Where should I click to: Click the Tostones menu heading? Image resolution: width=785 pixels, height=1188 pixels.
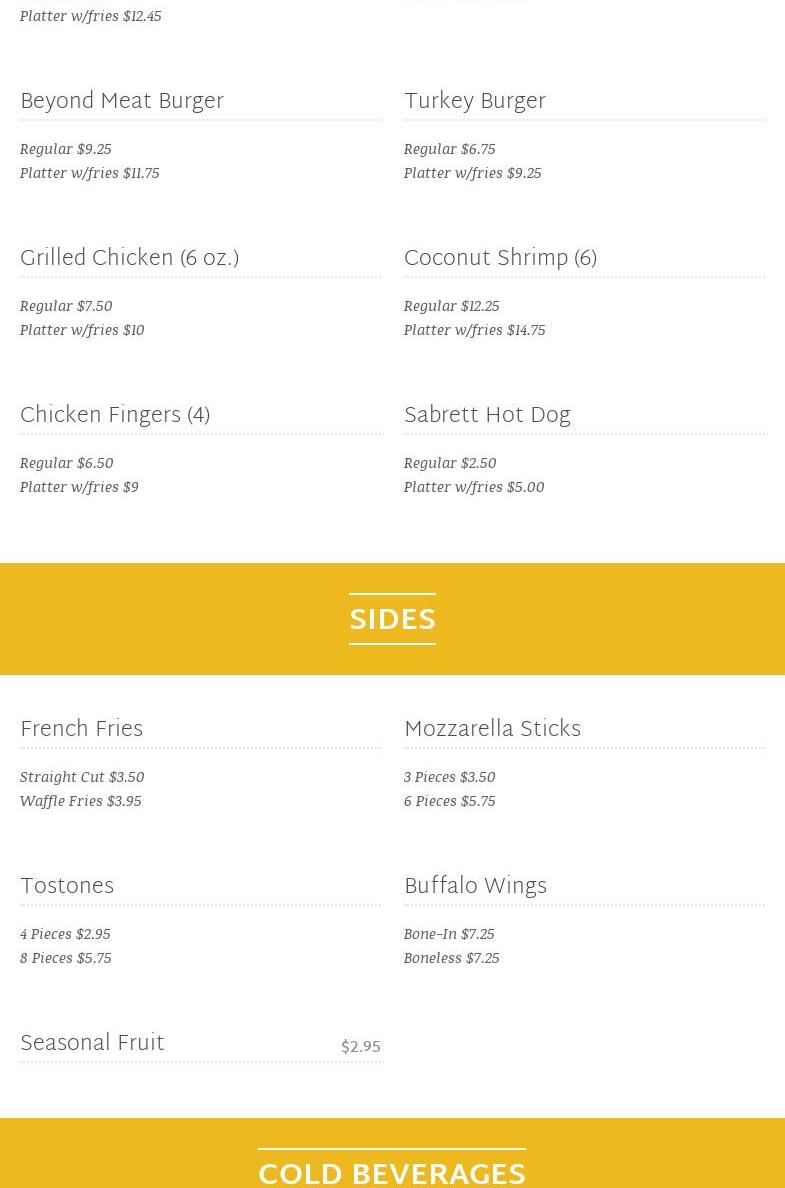click(67, 887)
